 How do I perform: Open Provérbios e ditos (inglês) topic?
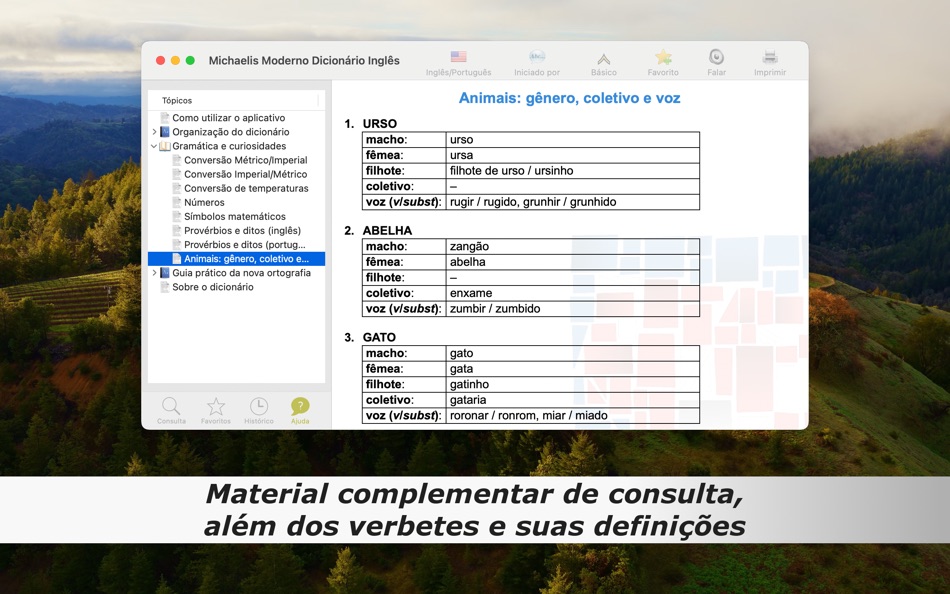(242, 230)
